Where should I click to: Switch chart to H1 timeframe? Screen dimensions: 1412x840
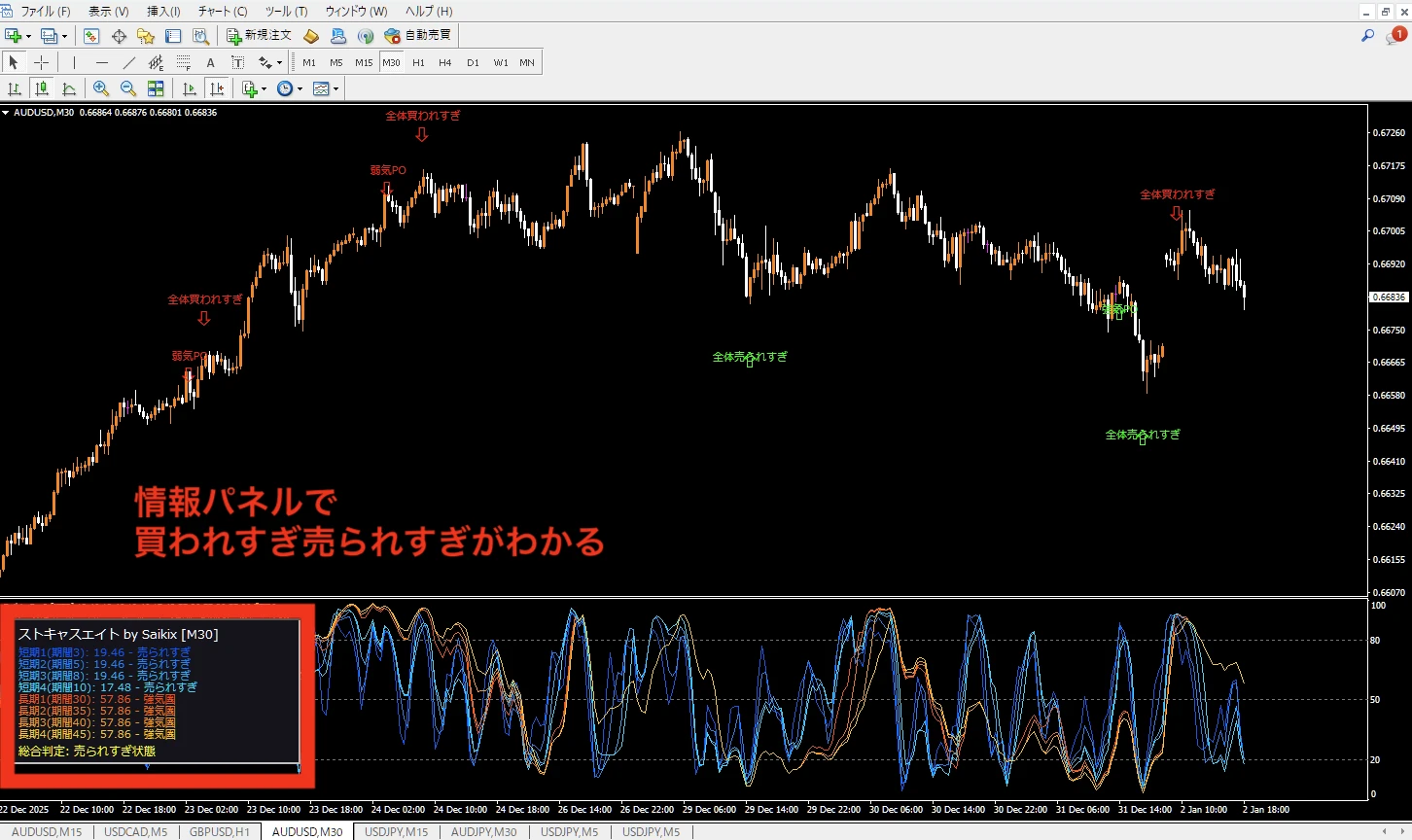coord(418,62)
